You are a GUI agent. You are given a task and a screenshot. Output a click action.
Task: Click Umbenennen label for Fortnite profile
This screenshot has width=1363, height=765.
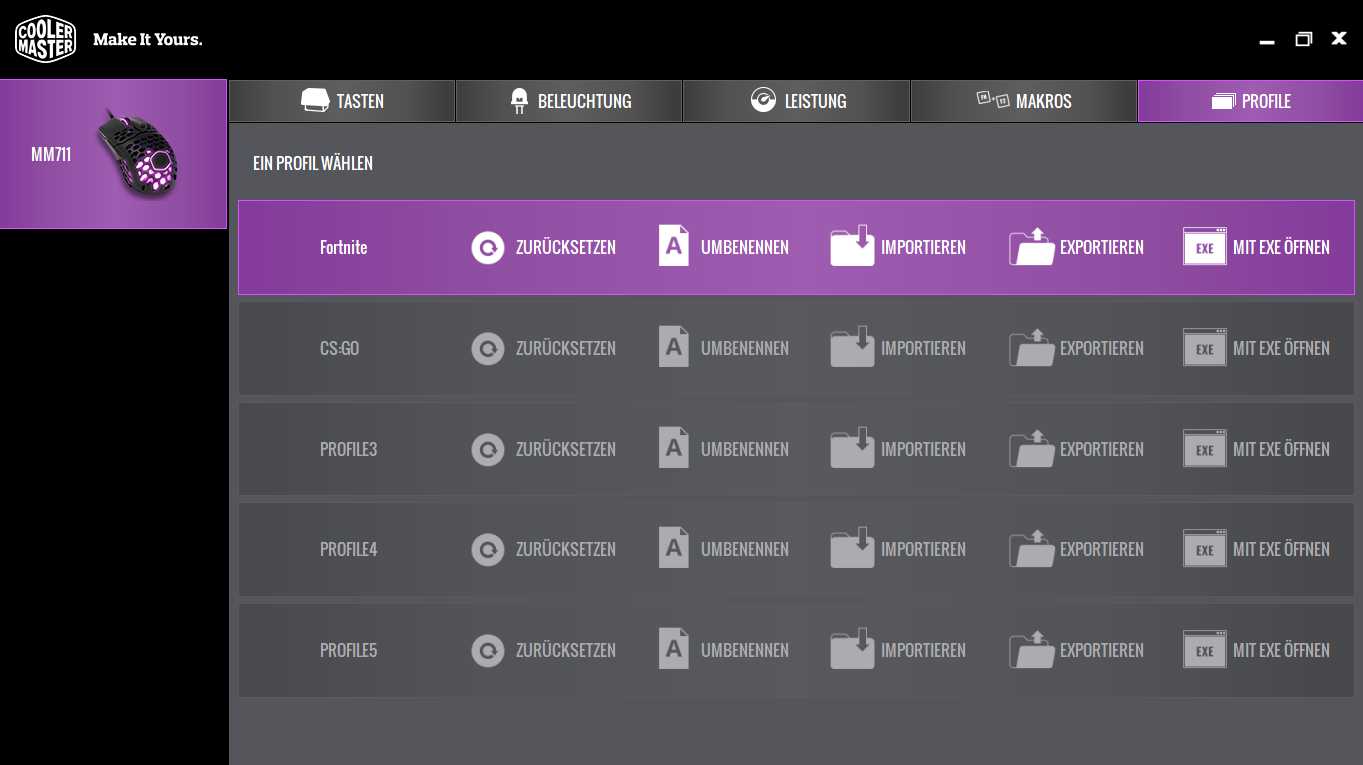click(745, 247)
